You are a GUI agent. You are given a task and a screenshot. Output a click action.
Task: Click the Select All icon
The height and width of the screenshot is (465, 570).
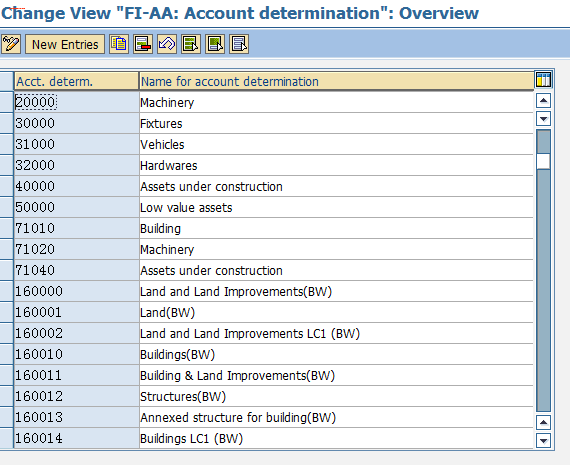coord(191,44)
